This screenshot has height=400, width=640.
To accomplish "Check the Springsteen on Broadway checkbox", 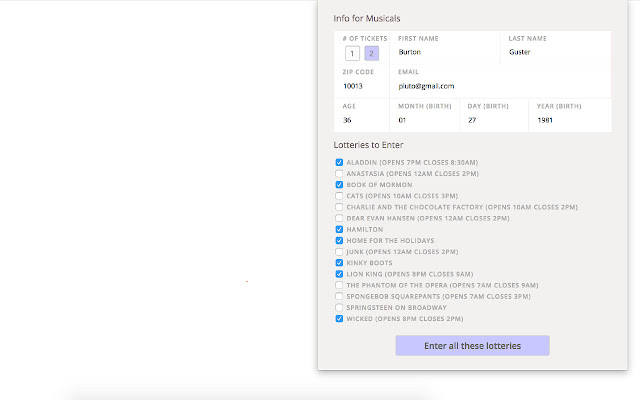I will pyautogui.click(x=339, y=307).
